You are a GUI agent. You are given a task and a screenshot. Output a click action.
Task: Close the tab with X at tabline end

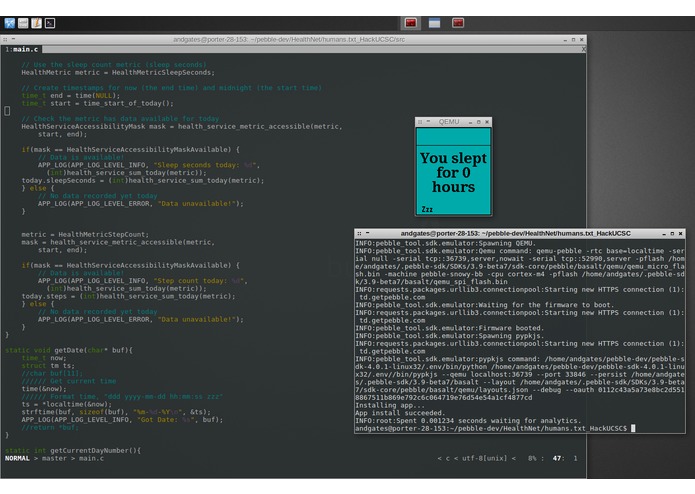[x=583, y=49]
